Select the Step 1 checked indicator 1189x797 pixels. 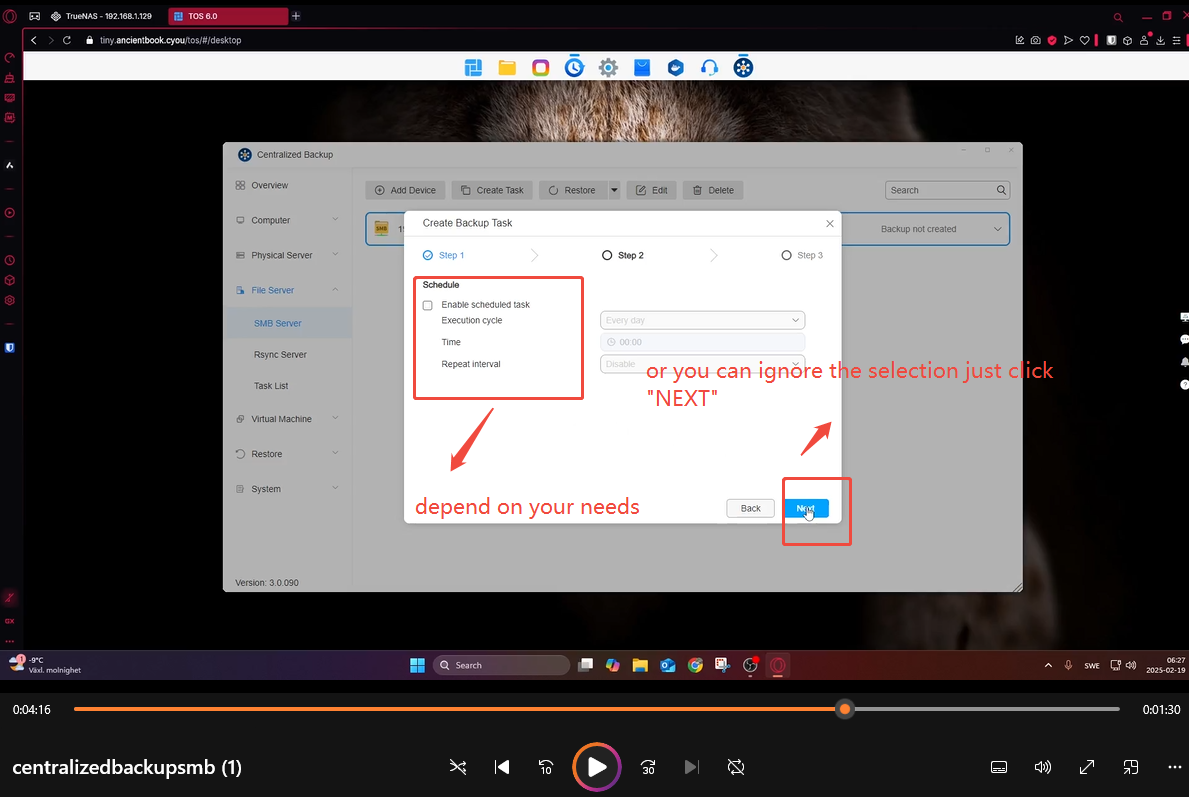pyautogui.click(x=428, y=256)
